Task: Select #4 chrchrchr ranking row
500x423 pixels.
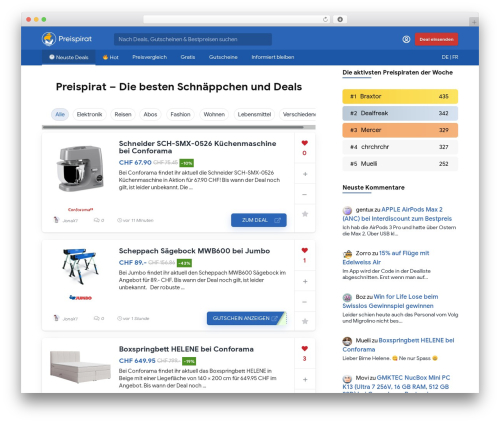Action: click(400, 147)
